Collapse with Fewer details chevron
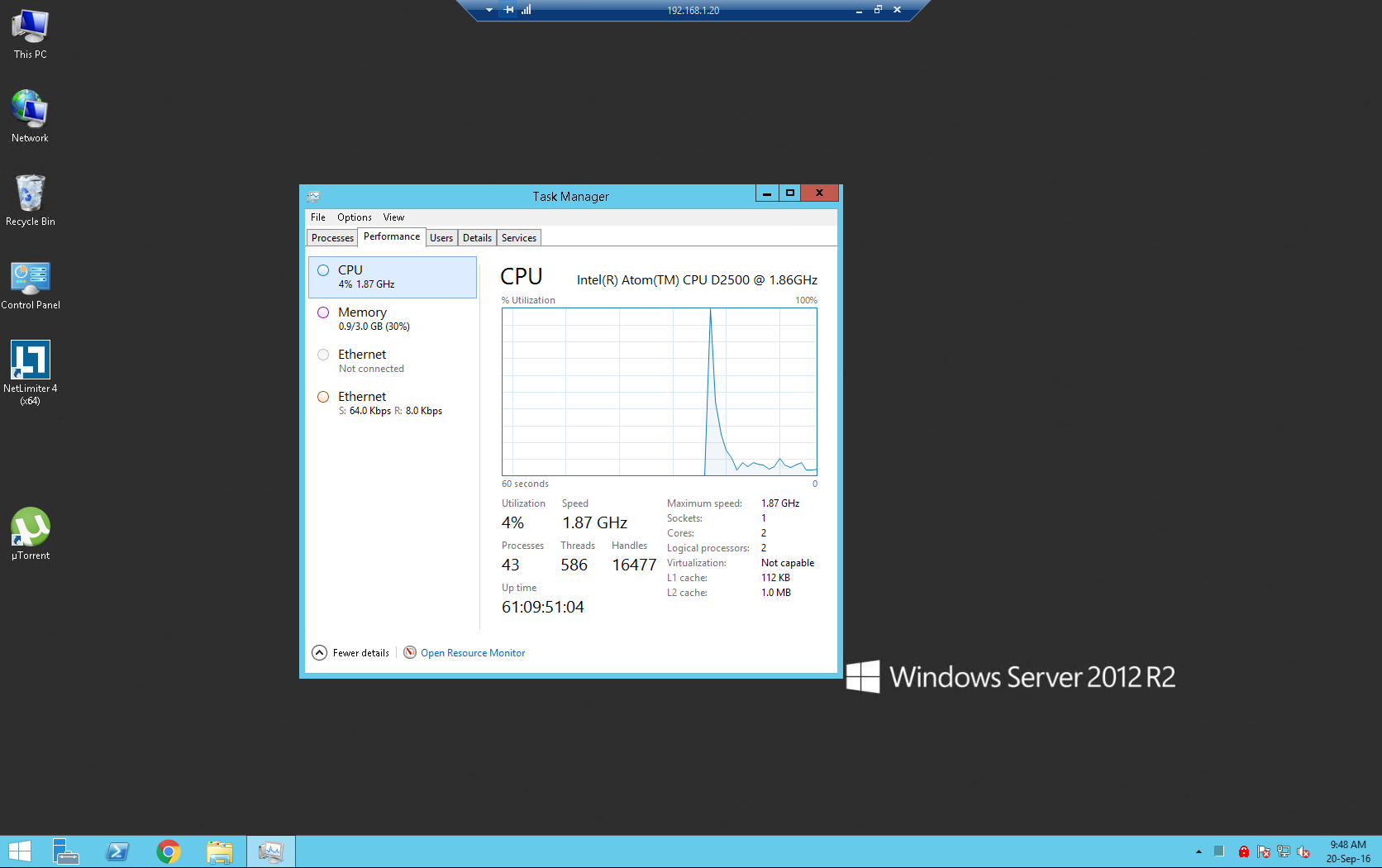1382x868 pixels. coord(320,652)
